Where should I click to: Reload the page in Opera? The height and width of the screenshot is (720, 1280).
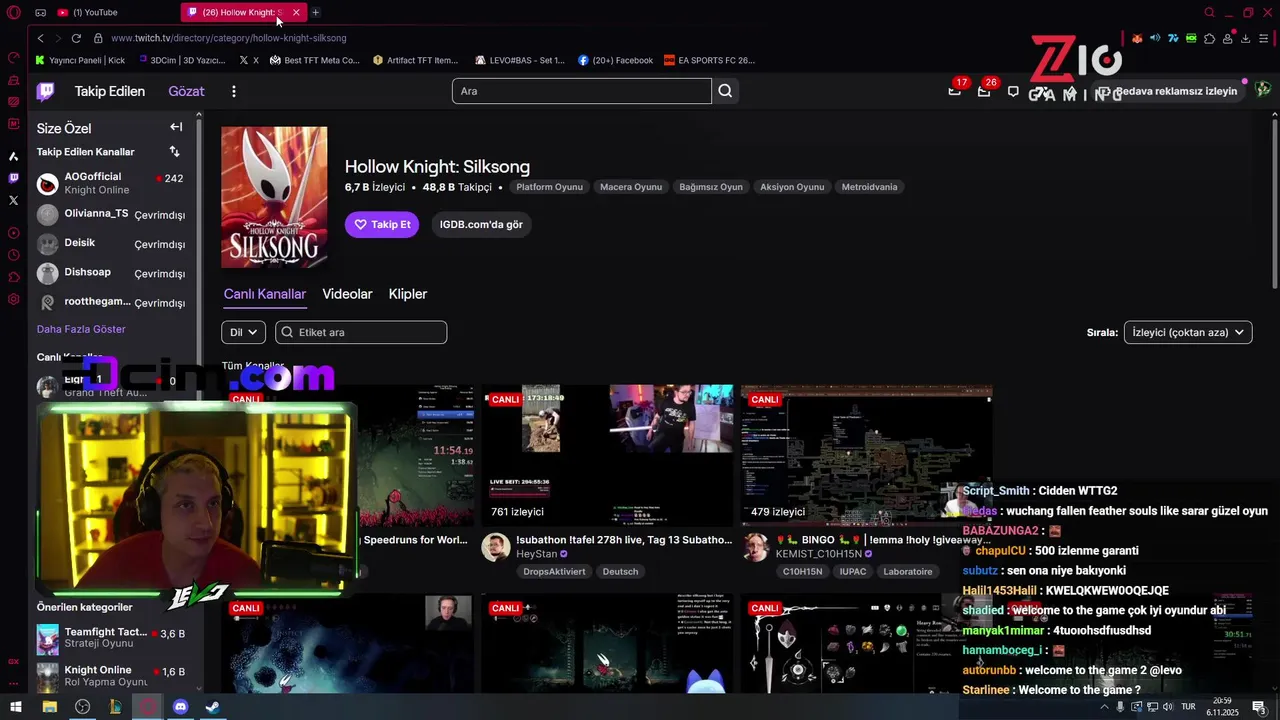[x=76, y=38]
